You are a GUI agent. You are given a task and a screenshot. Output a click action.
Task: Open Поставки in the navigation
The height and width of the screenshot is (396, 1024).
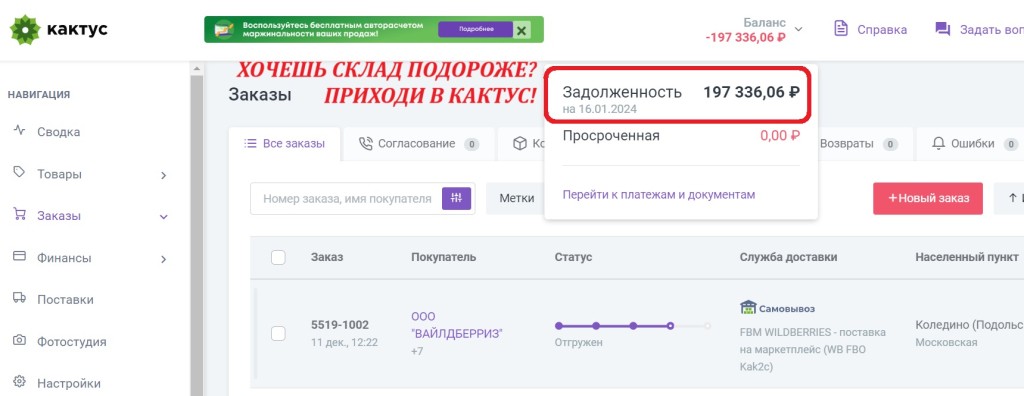click(x=65, y=300)
